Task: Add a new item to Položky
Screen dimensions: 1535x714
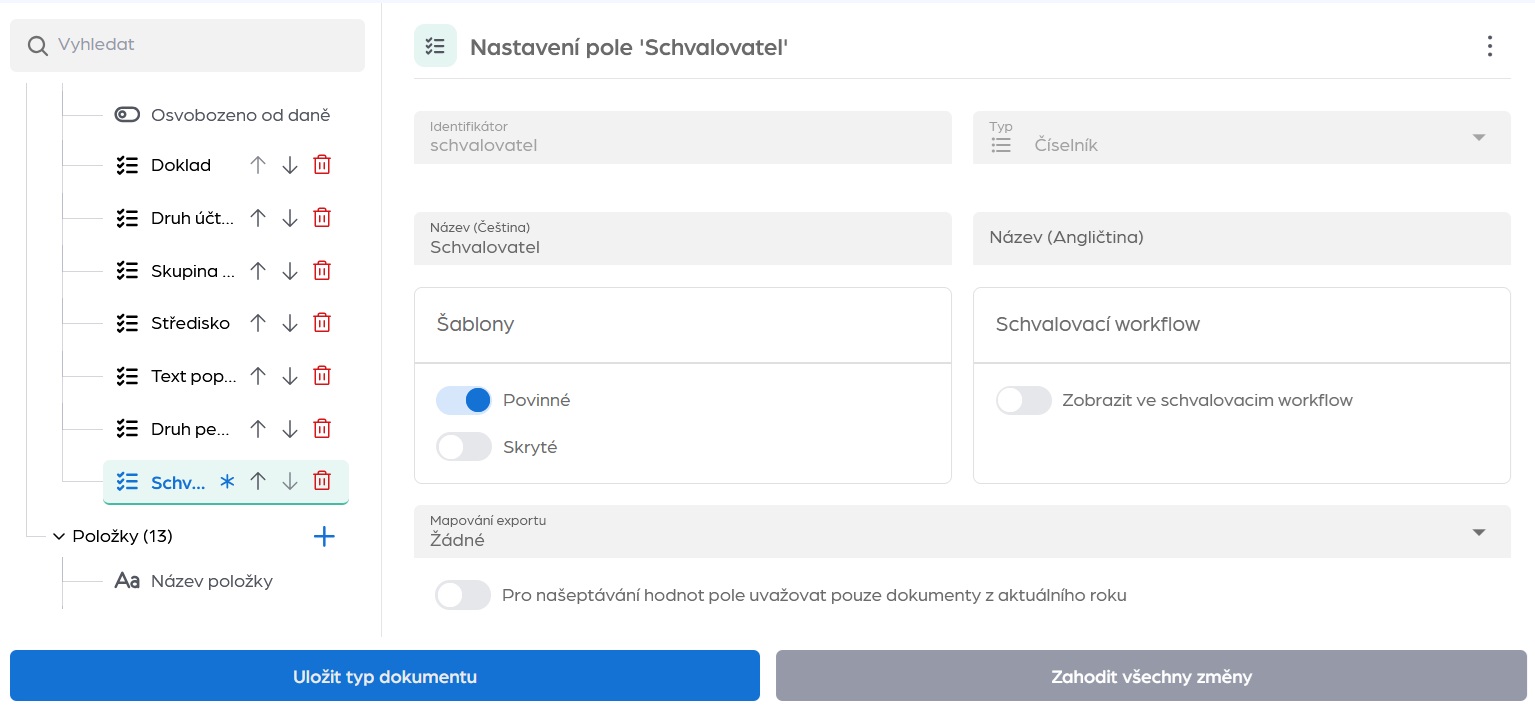Action: (x=324, y=537)
